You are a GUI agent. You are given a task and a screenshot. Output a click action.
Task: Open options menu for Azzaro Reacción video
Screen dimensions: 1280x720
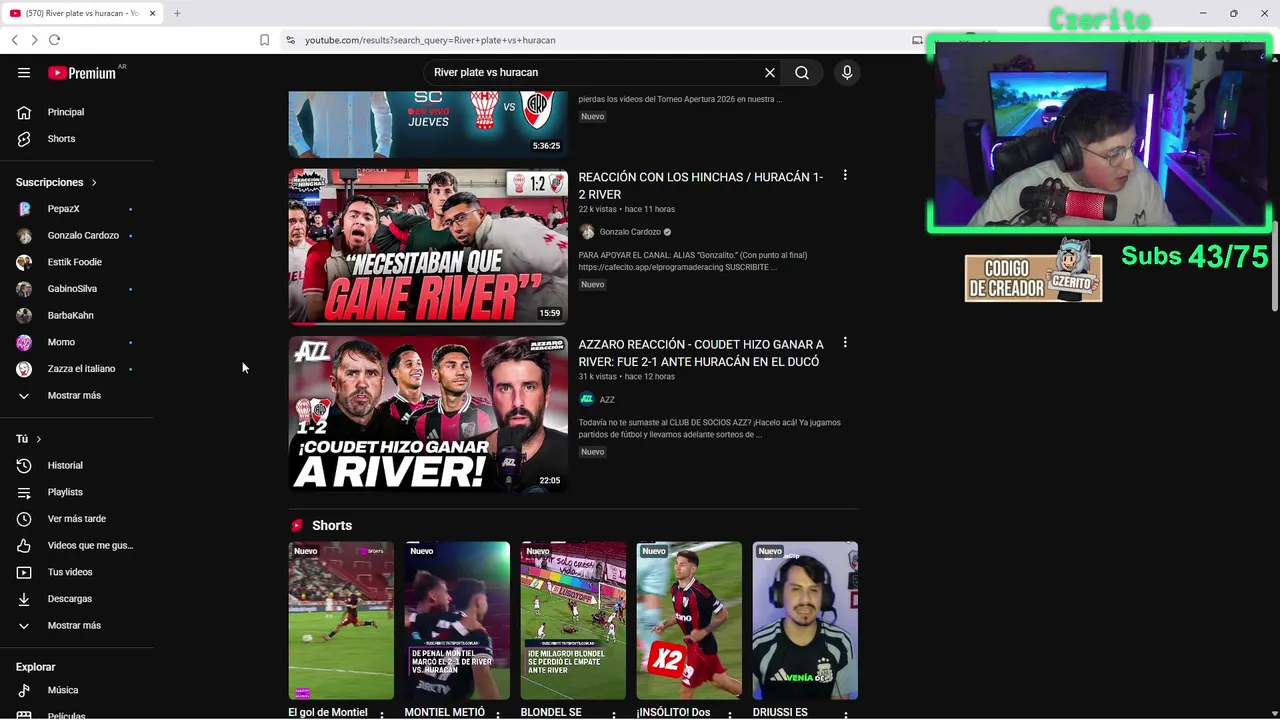click(845, 343)
